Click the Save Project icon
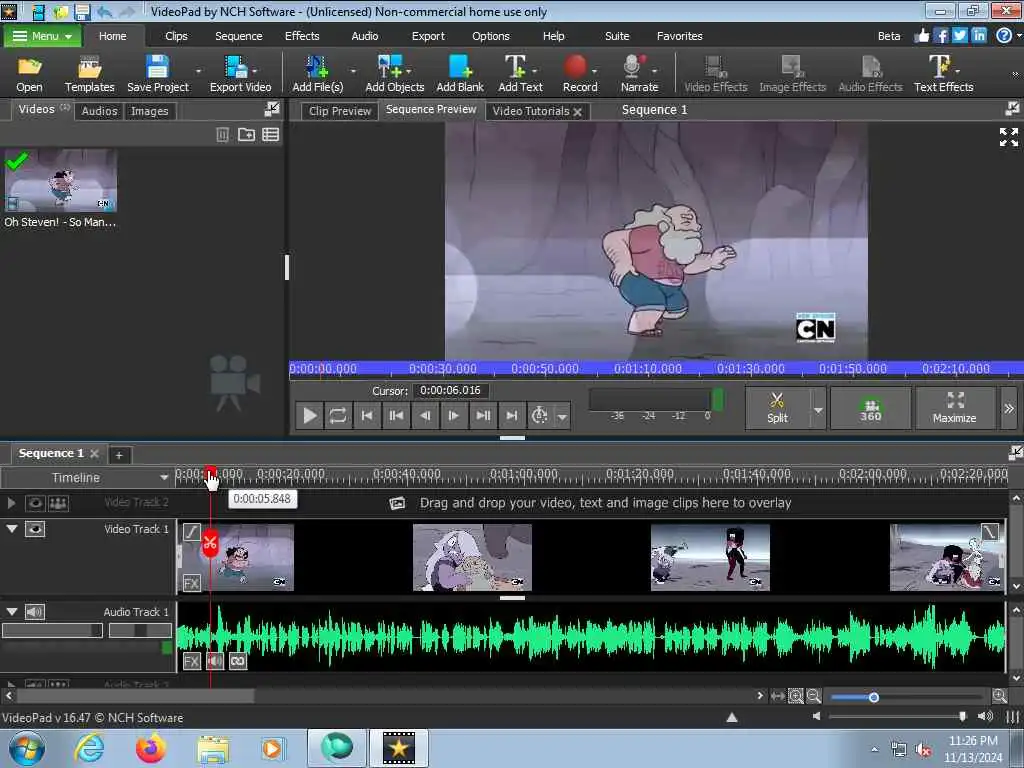 157,67
